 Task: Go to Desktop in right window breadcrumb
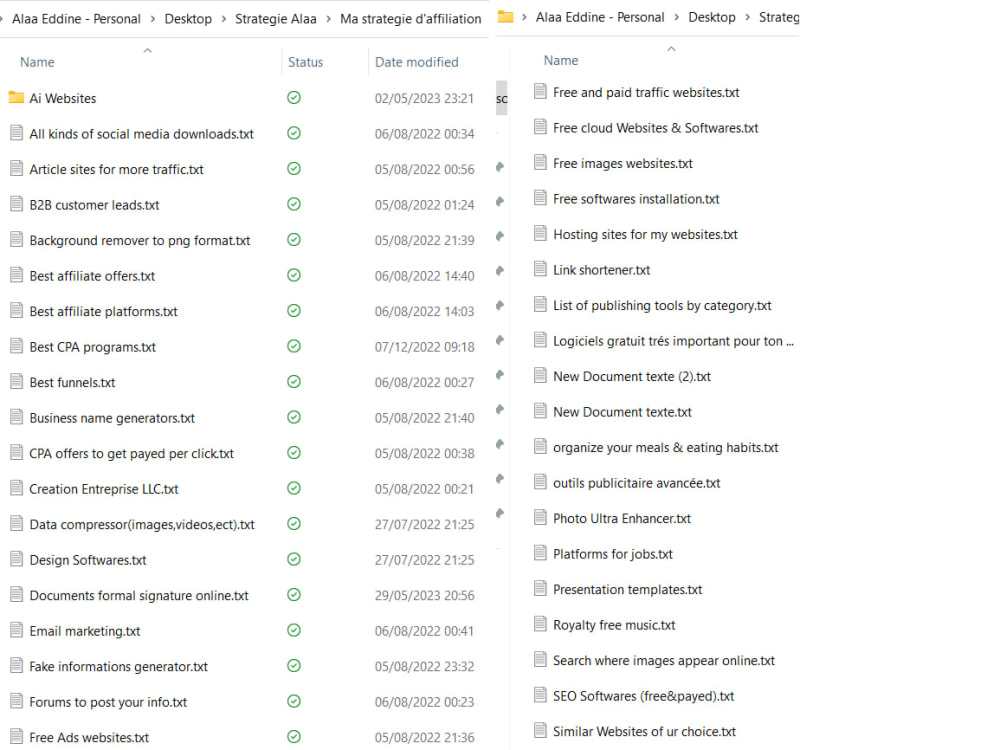tap(712, 17)
